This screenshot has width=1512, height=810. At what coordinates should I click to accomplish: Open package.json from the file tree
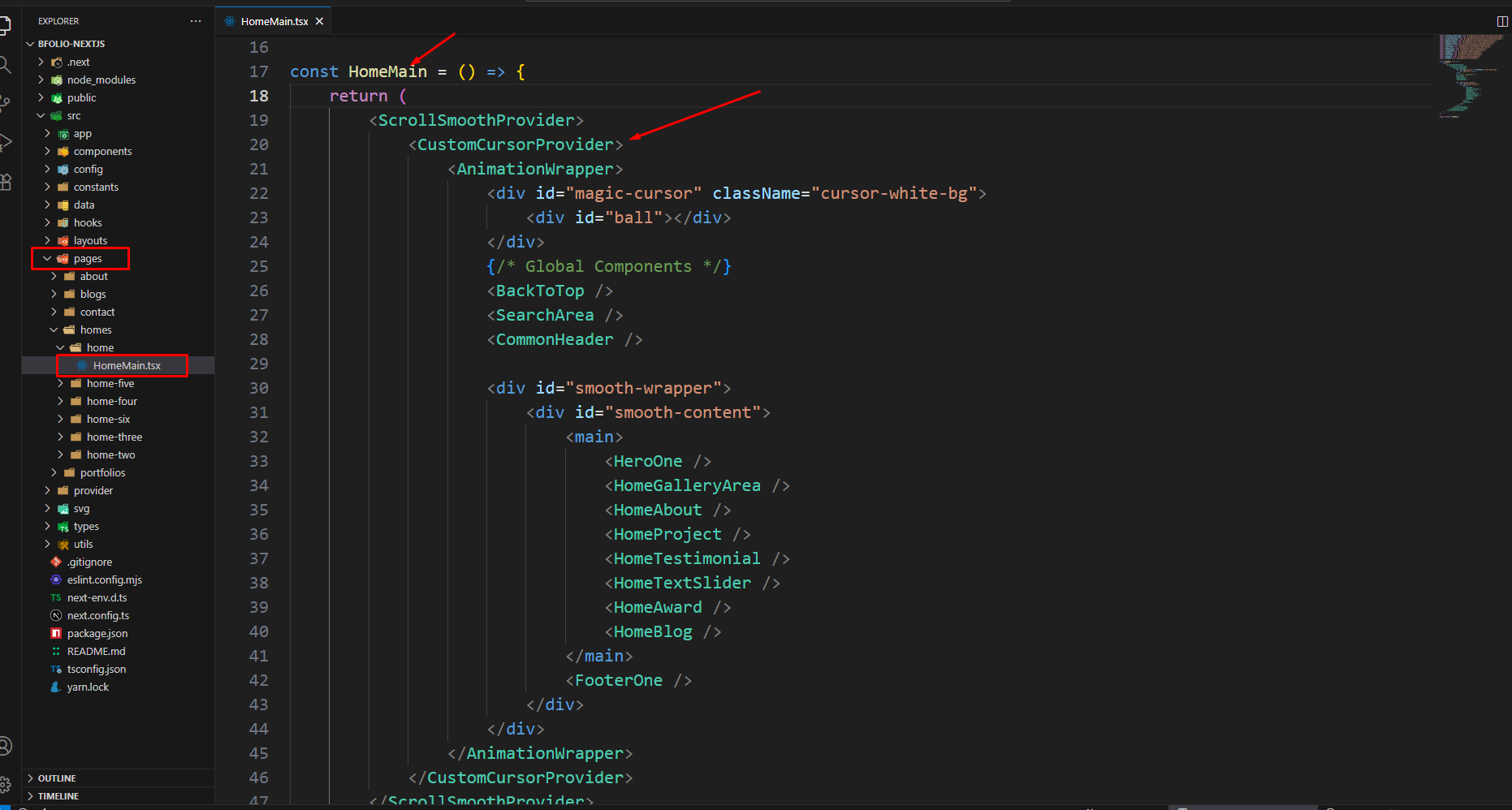tap(97, 634)
